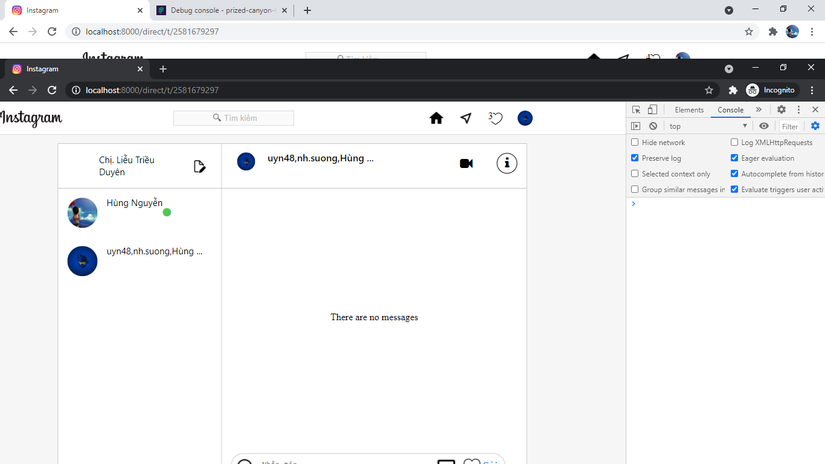Enable Group similar messages checkbox
The image size is (825, 464).
click(635, 189)
